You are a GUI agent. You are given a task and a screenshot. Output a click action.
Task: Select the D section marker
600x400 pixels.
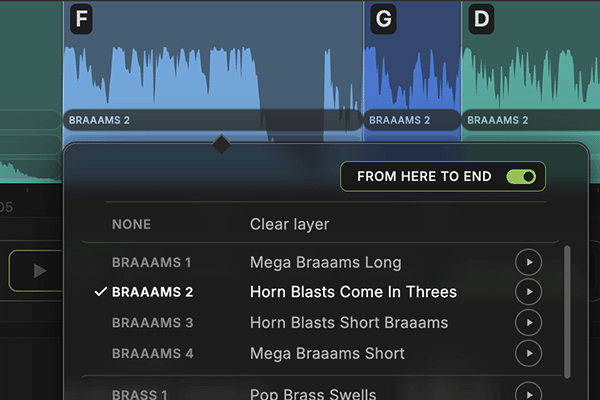(481, 19)
